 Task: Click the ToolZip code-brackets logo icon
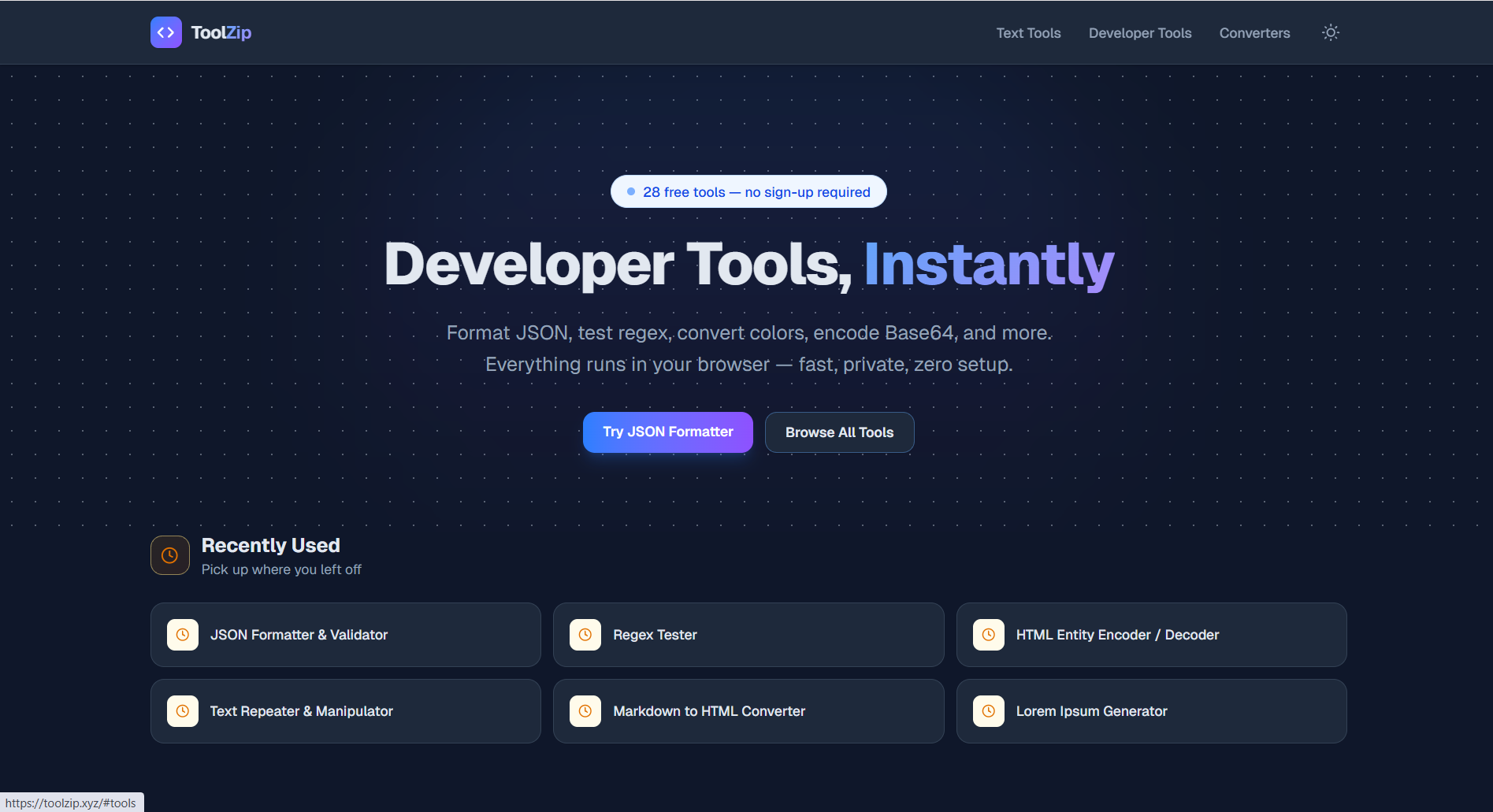(x=166, y=32)
